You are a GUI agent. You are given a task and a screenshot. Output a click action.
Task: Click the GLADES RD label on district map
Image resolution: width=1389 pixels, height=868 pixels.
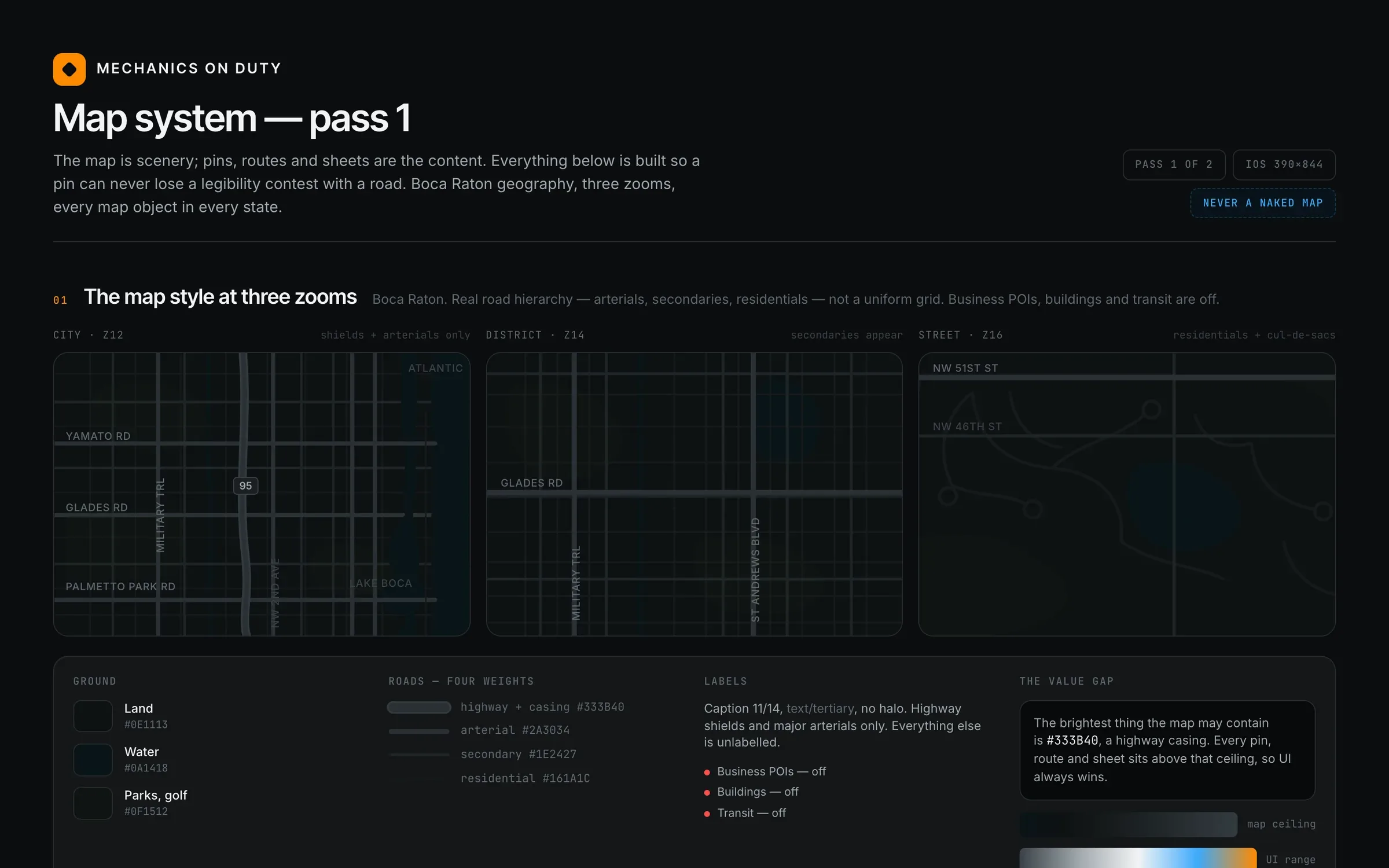click(x=531, y=483)
